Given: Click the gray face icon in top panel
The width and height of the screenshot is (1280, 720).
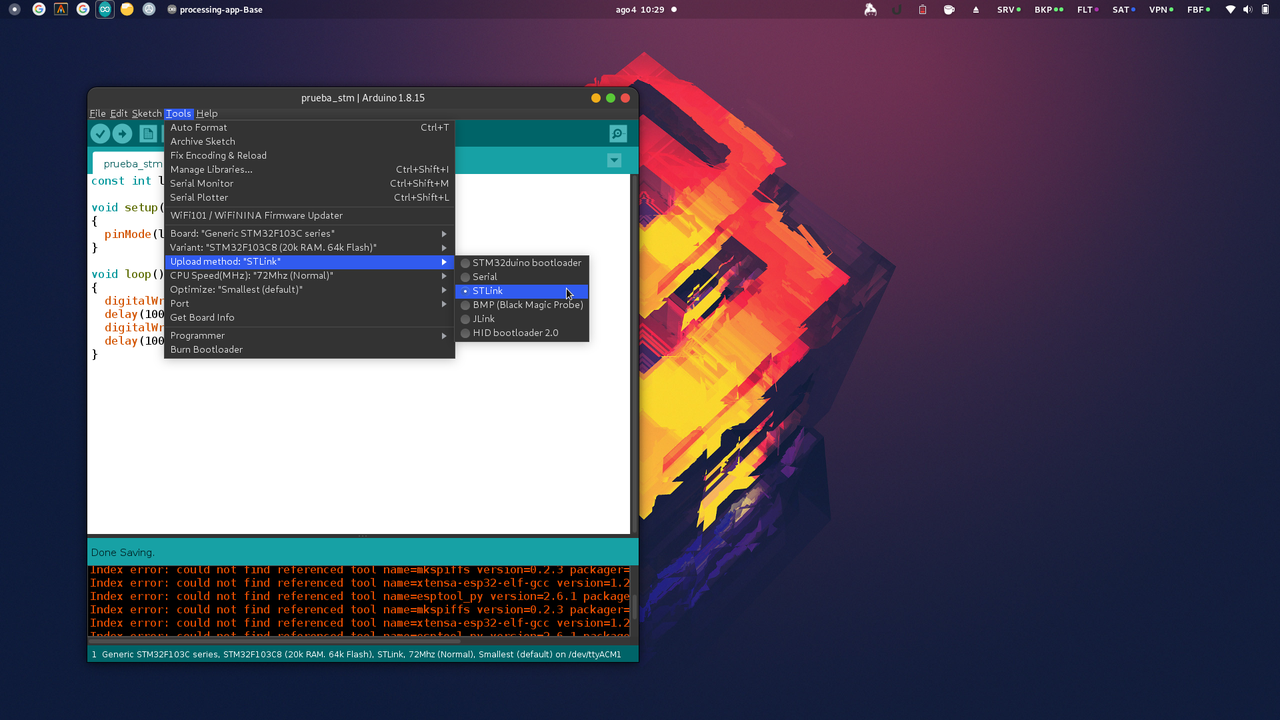Looking at the screenshot, I should 149,9.
